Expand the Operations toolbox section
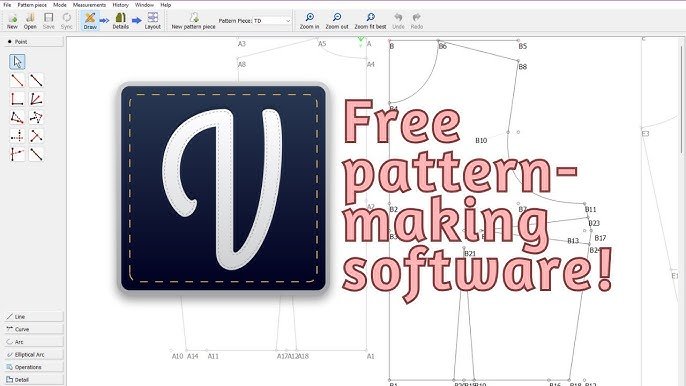 [x=34, y=367]
